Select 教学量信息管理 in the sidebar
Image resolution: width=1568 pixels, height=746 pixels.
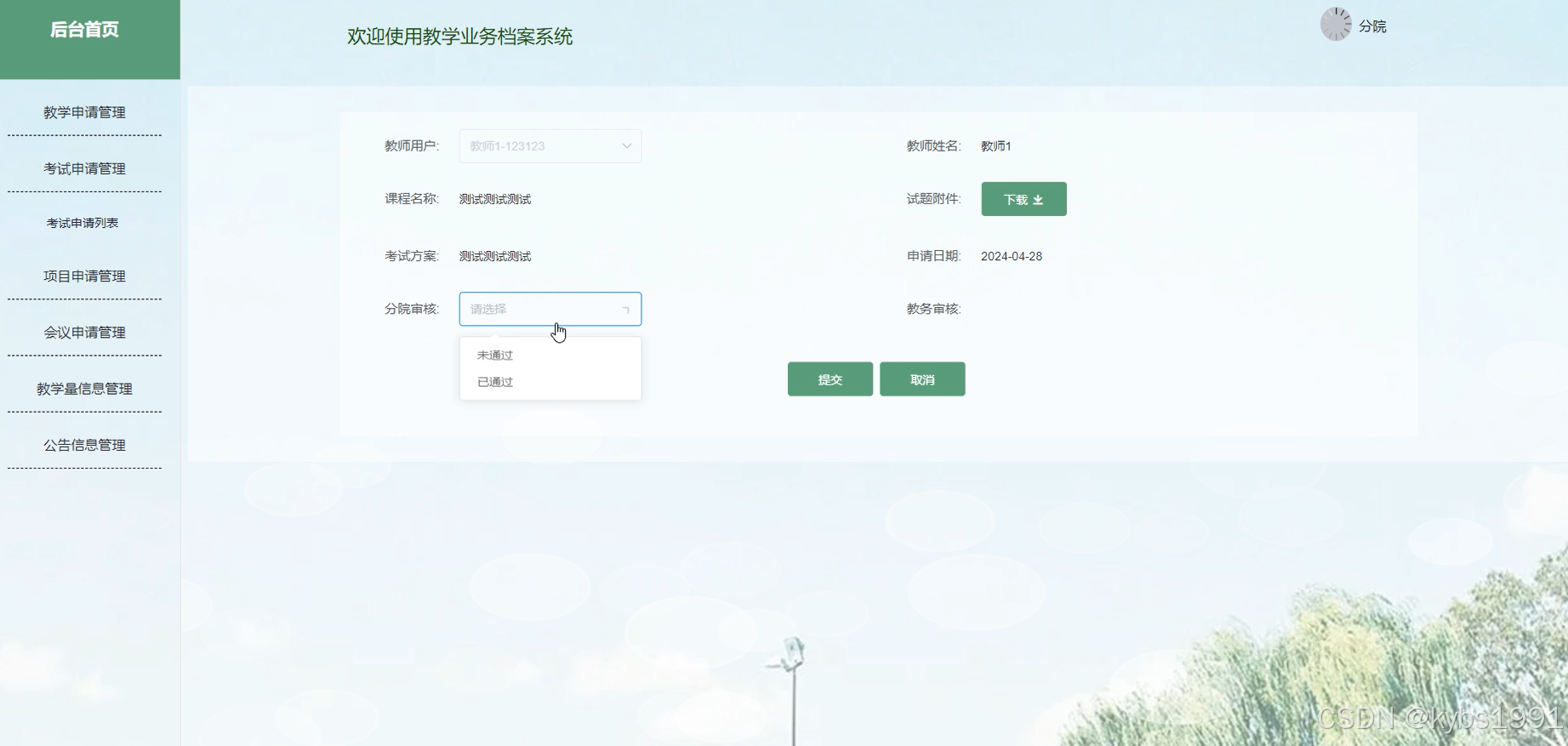click(84, 389)
